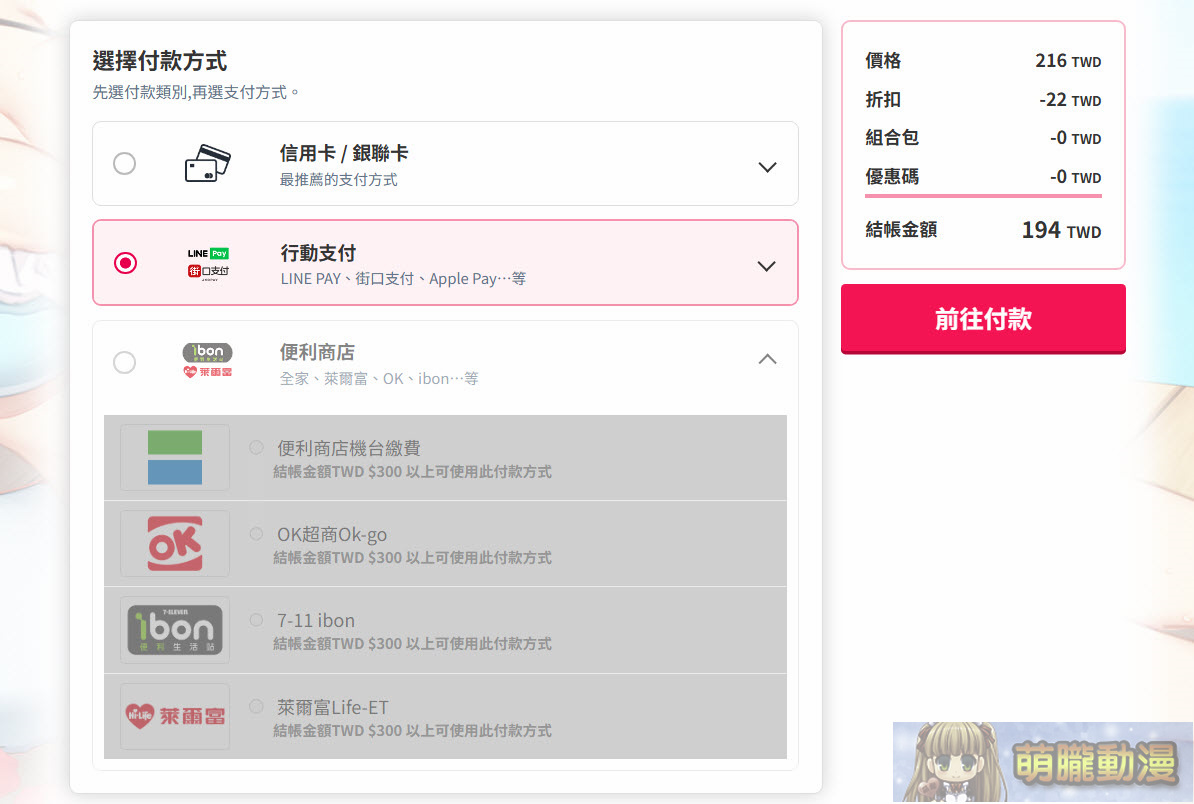Click the 萊爾富Life-ET label
1194x804 pixels.
[x=333, y=707]
